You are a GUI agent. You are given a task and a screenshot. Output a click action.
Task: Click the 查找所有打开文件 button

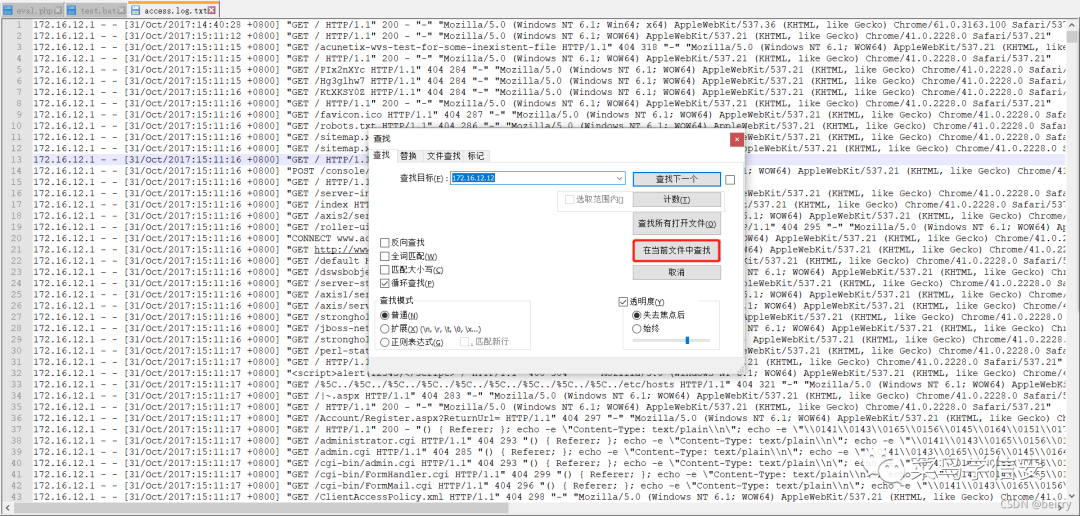tap(676, 224)
